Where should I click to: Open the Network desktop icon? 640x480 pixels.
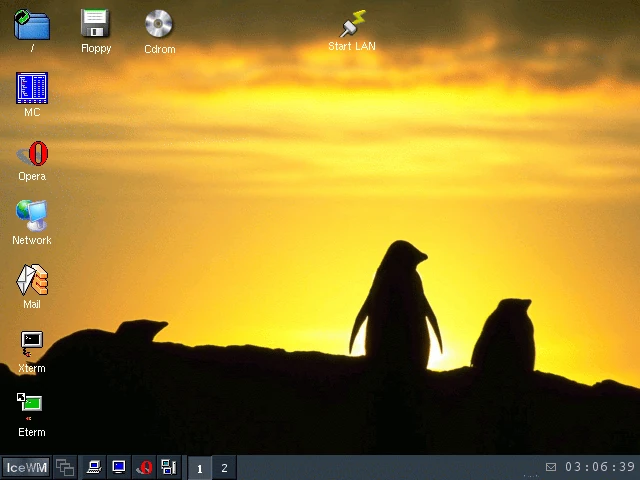[x=32, y=218]
